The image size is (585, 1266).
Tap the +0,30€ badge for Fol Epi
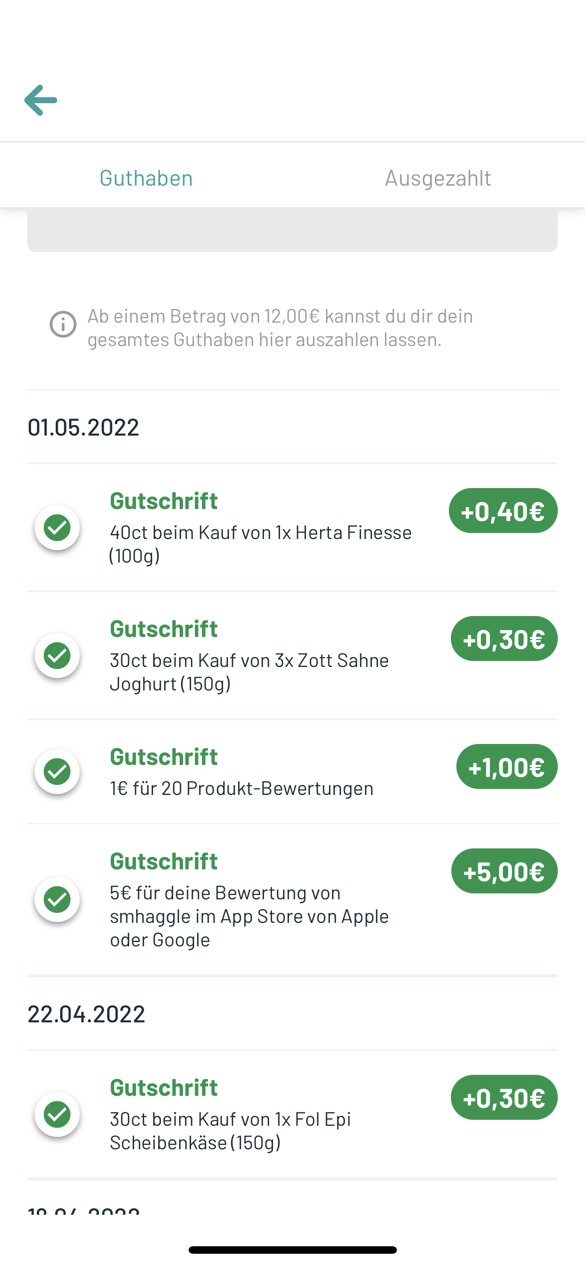[x=504, y=1098]
